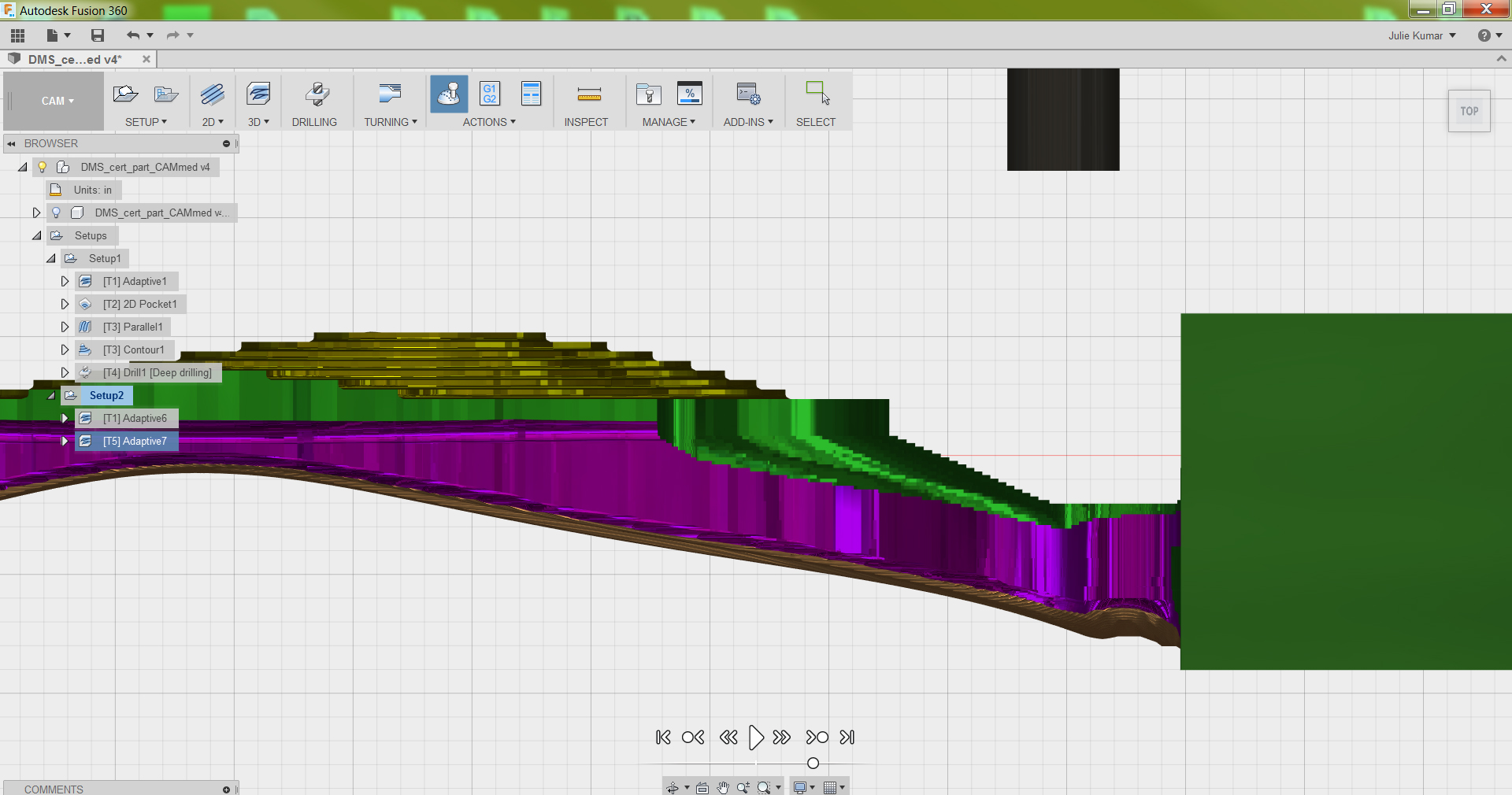Open the Julie Kumar account dropdown
1512x795 pixels.
(1422, 35)
